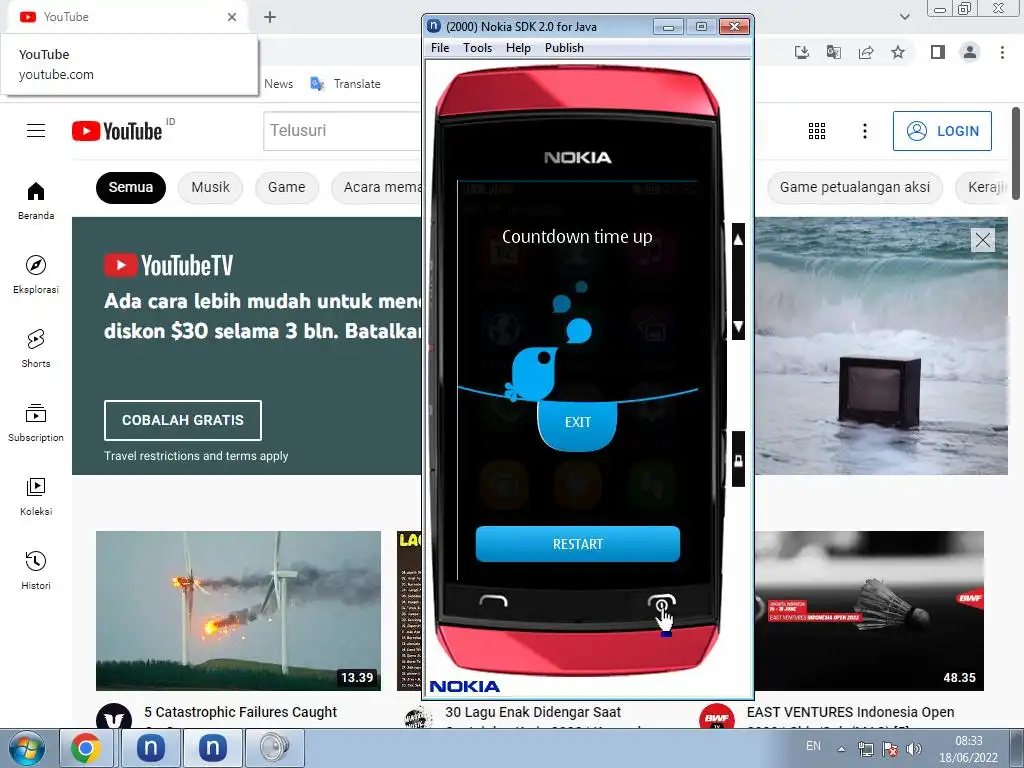
Task: Open the YouTube apps grid icon
Action: click(x=817, y=131)
